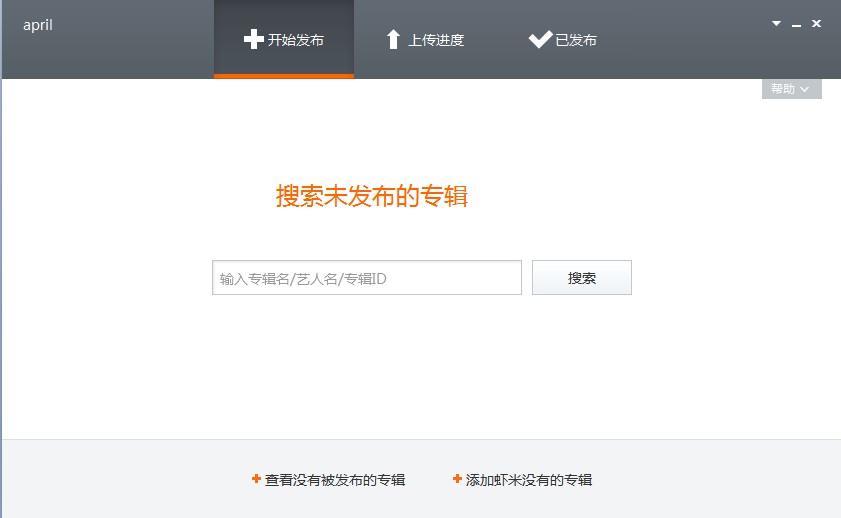Open 添加虾米没有的专辑 link
The image size is (841, 518).
tap(523, 480)
